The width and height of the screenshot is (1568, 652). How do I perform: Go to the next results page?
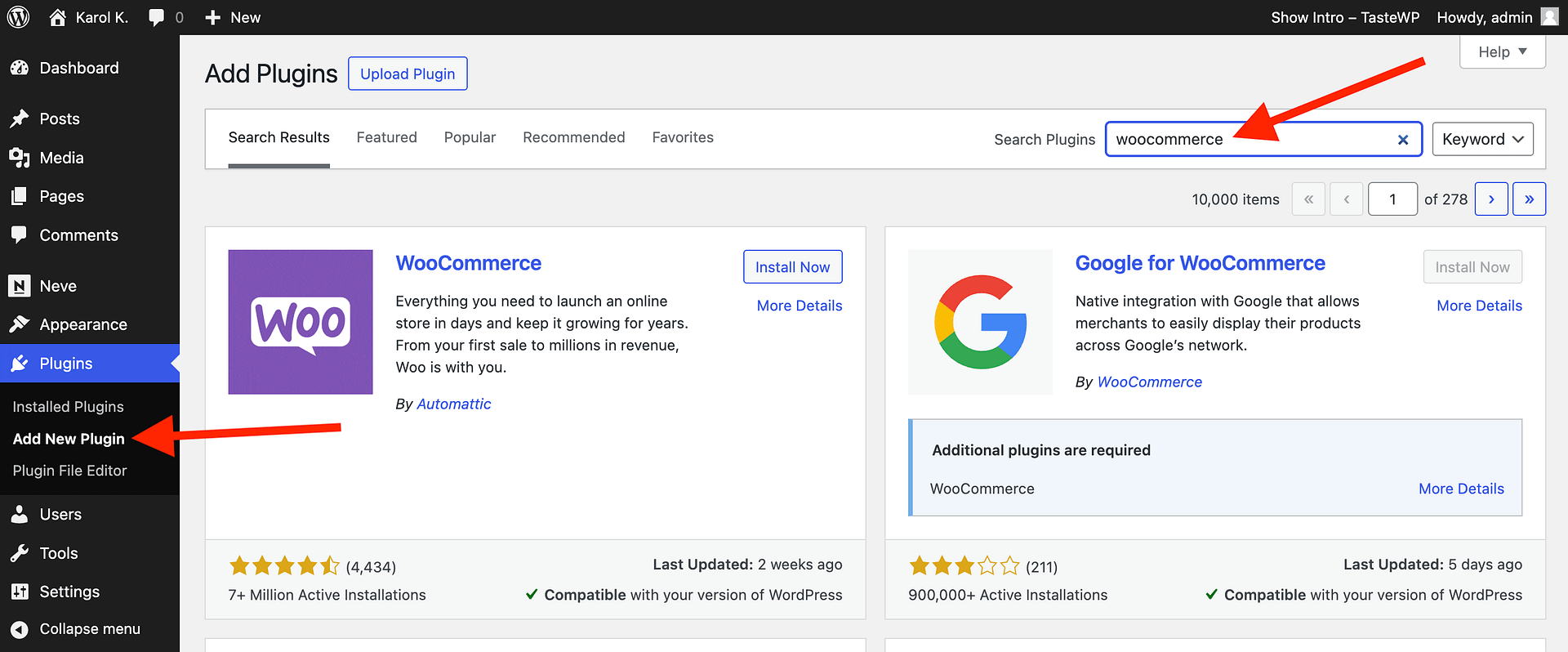pyautogui.click(x=1490, y=199)
